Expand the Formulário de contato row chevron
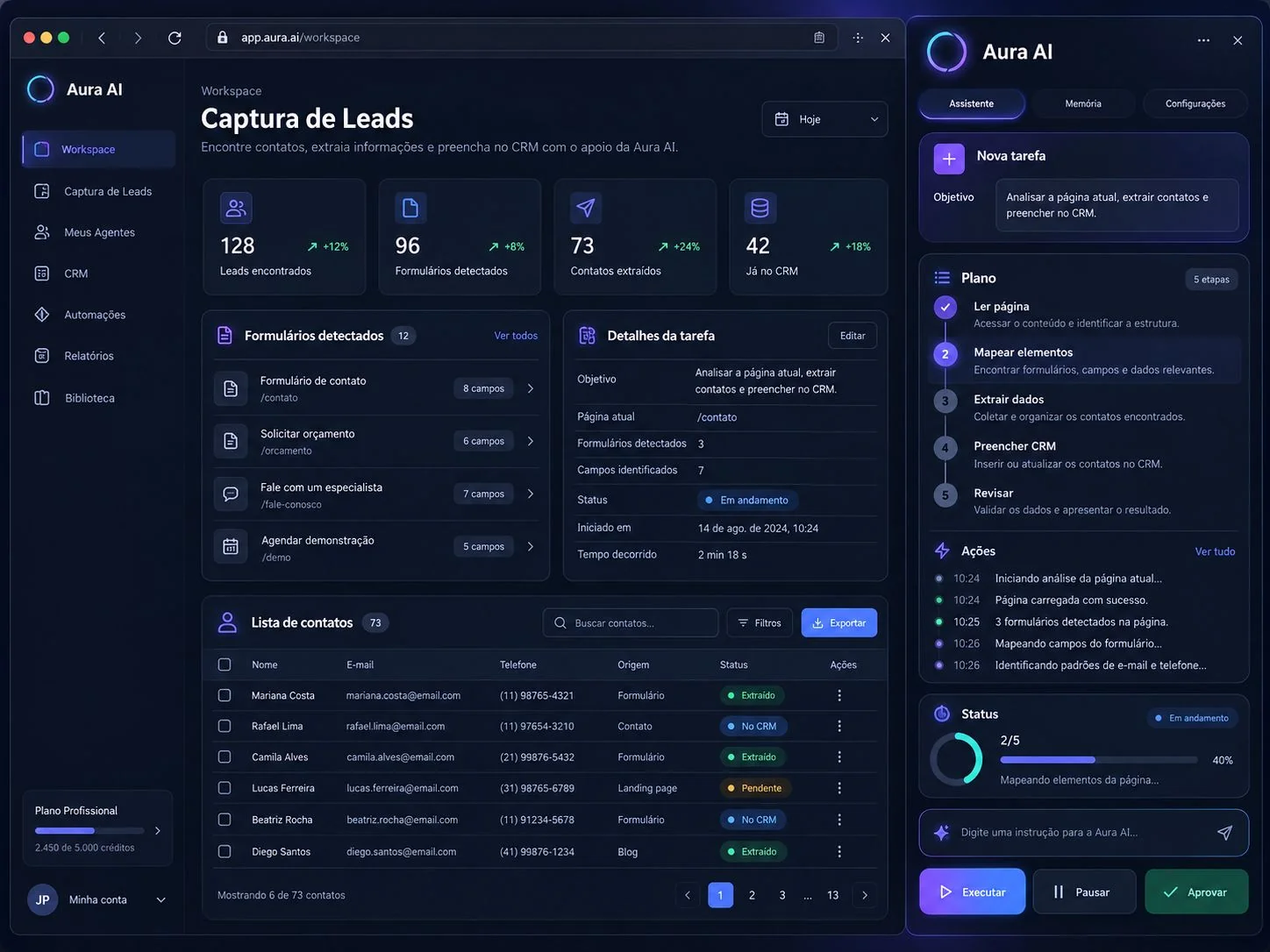This screenshot has width=1270, height=952. (531, 388)
